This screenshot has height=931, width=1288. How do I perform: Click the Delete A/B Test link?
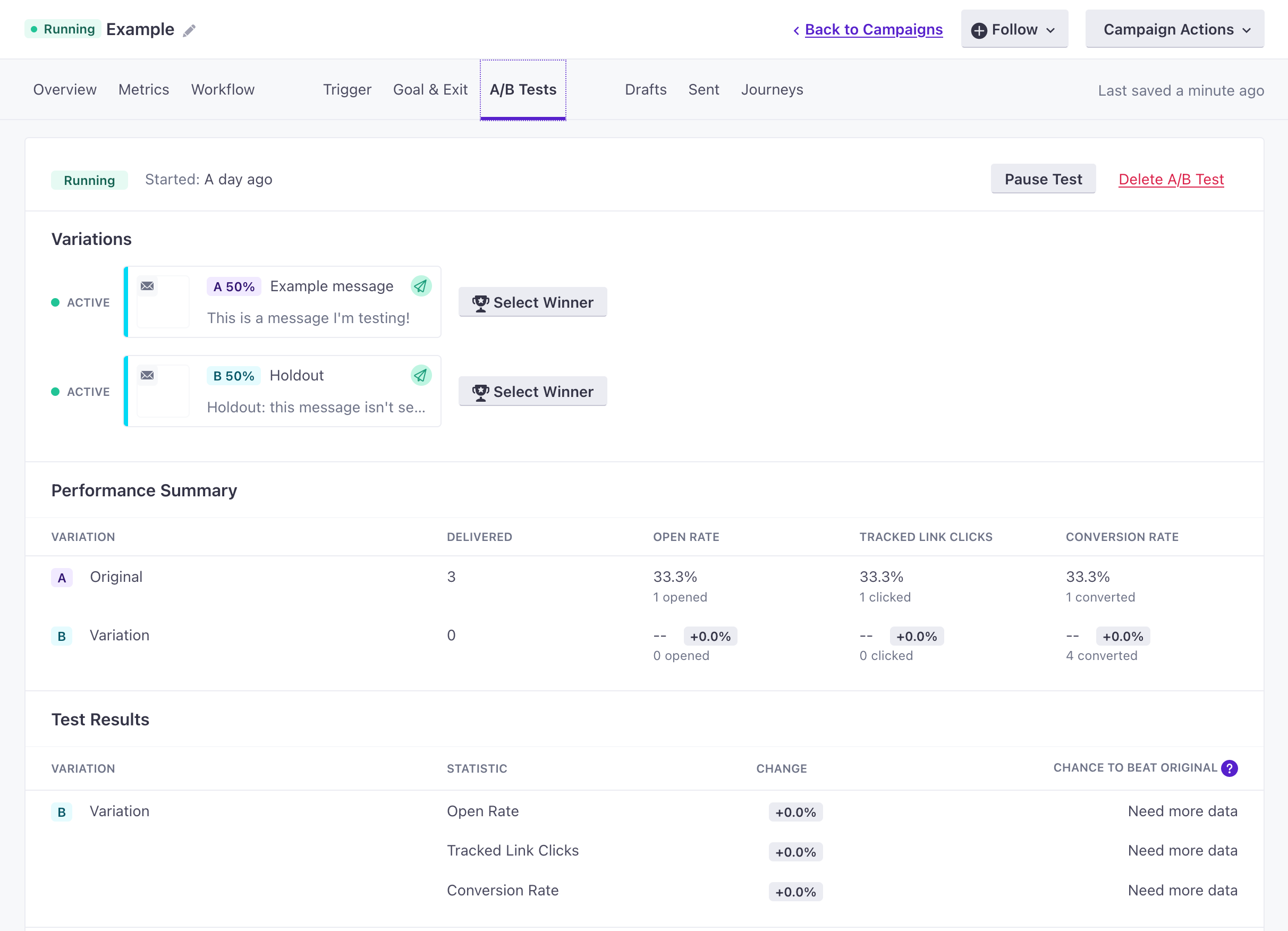1171,179
